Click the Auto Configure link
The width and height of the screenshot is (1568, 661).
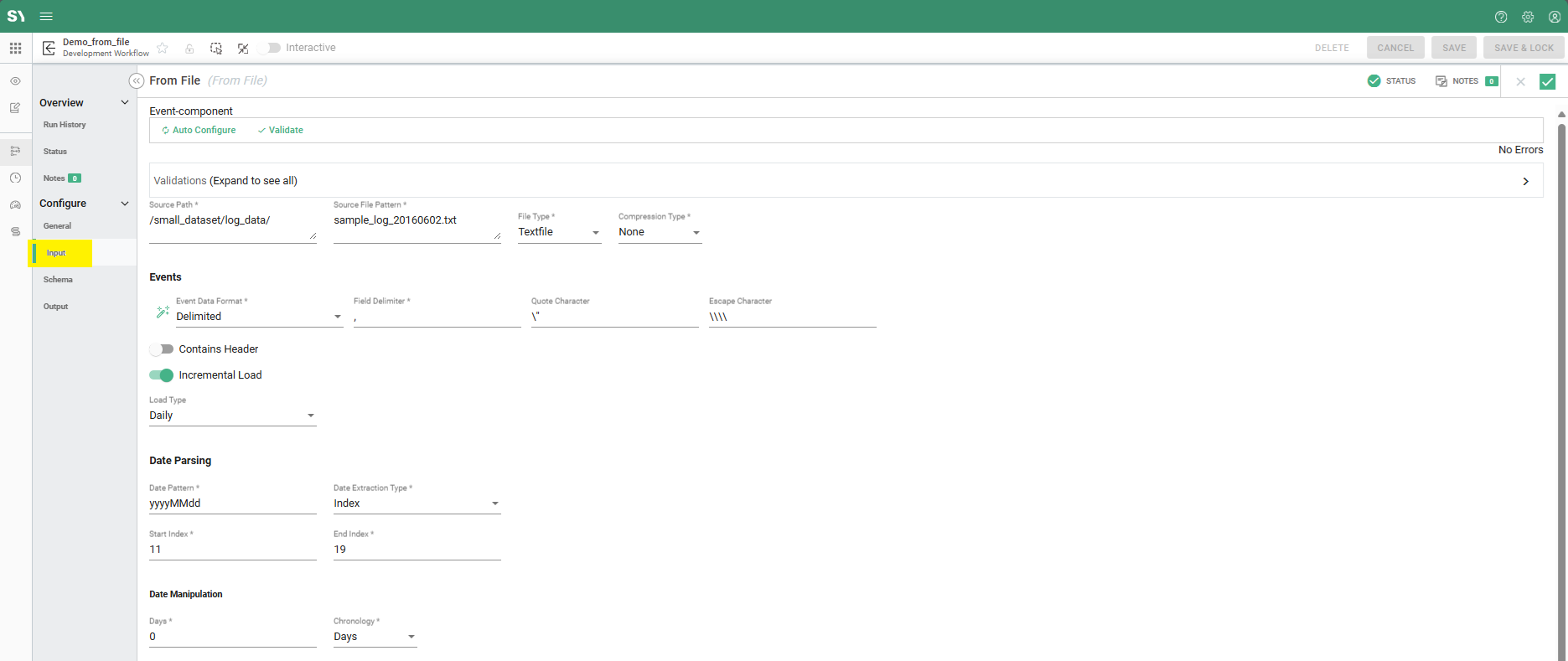(199, 130)
